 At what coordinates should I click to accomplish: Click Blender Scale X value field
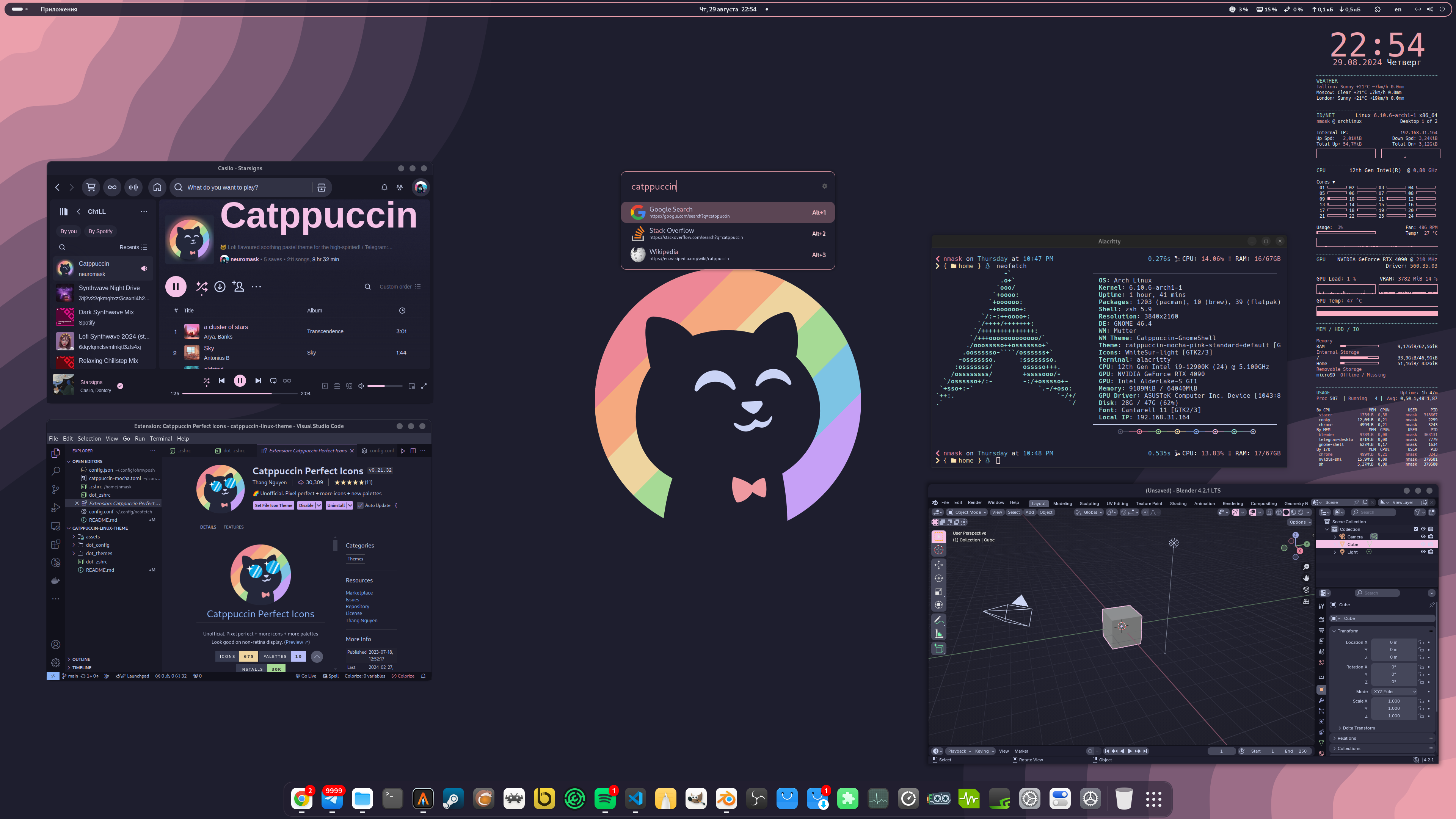tap(1394, 701)
